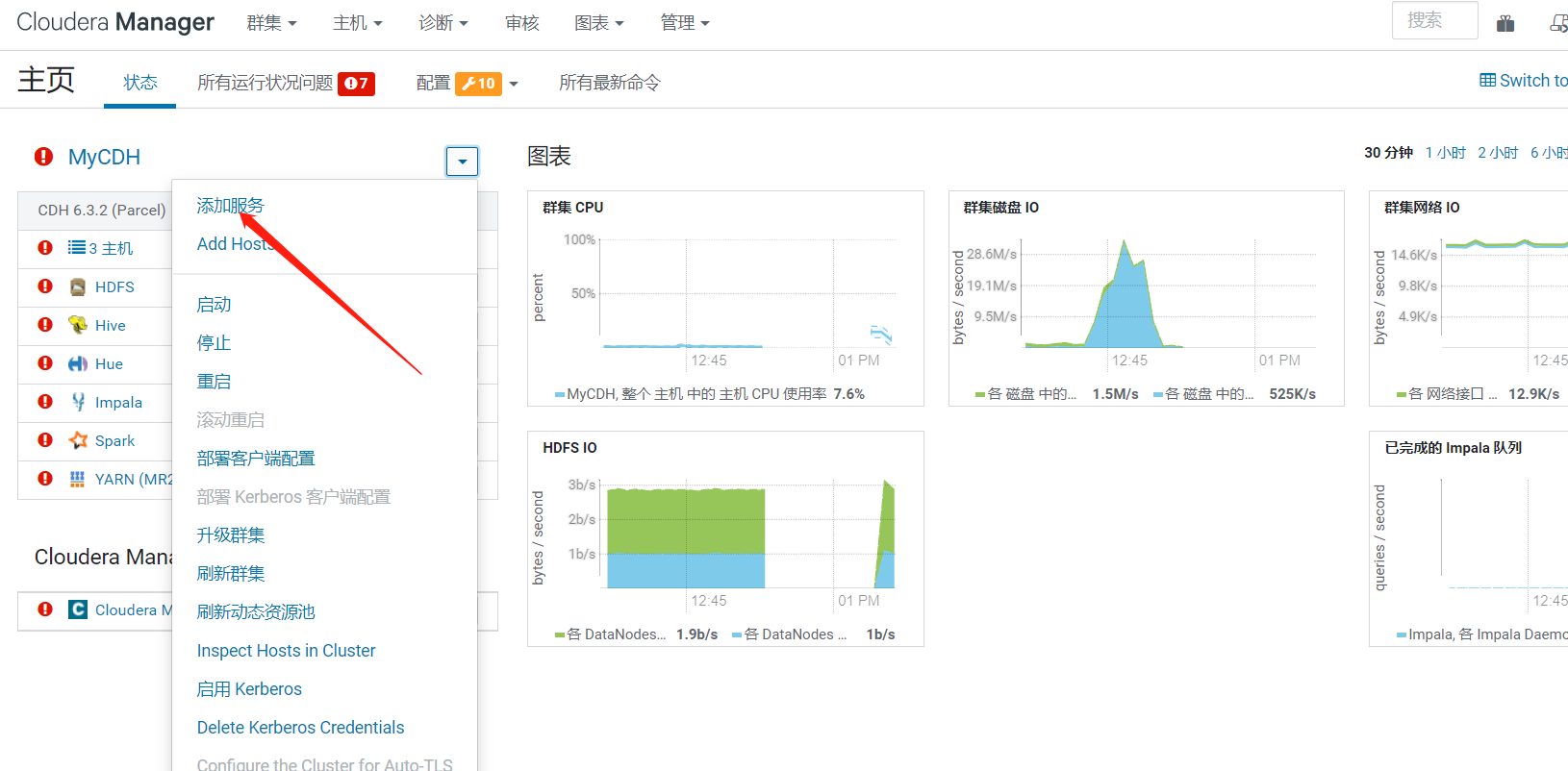
Task: Click the YARN service icon
Action: (78, 479)
